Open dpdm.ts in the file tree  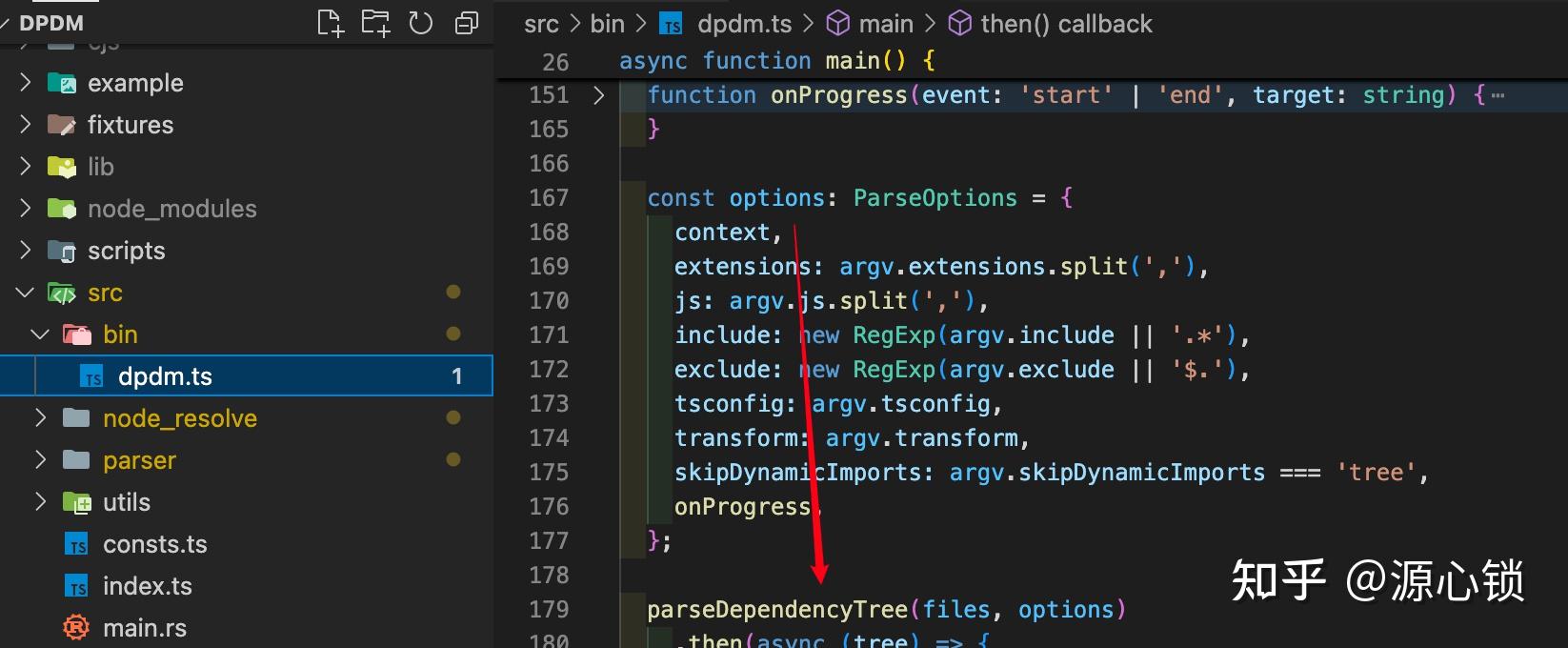pos(247,376)
